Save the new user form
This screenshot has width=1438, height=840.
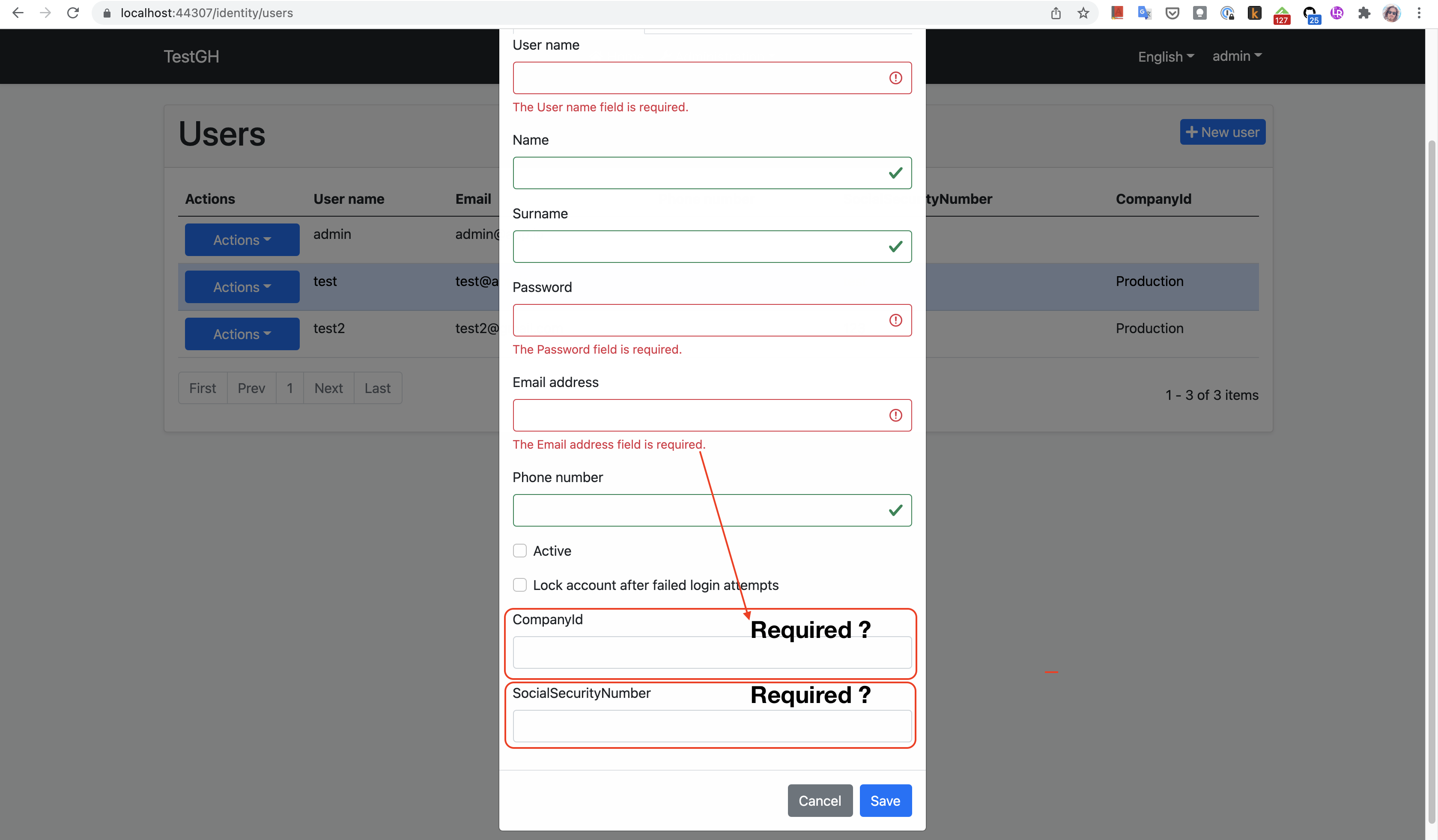coord(885,801)
